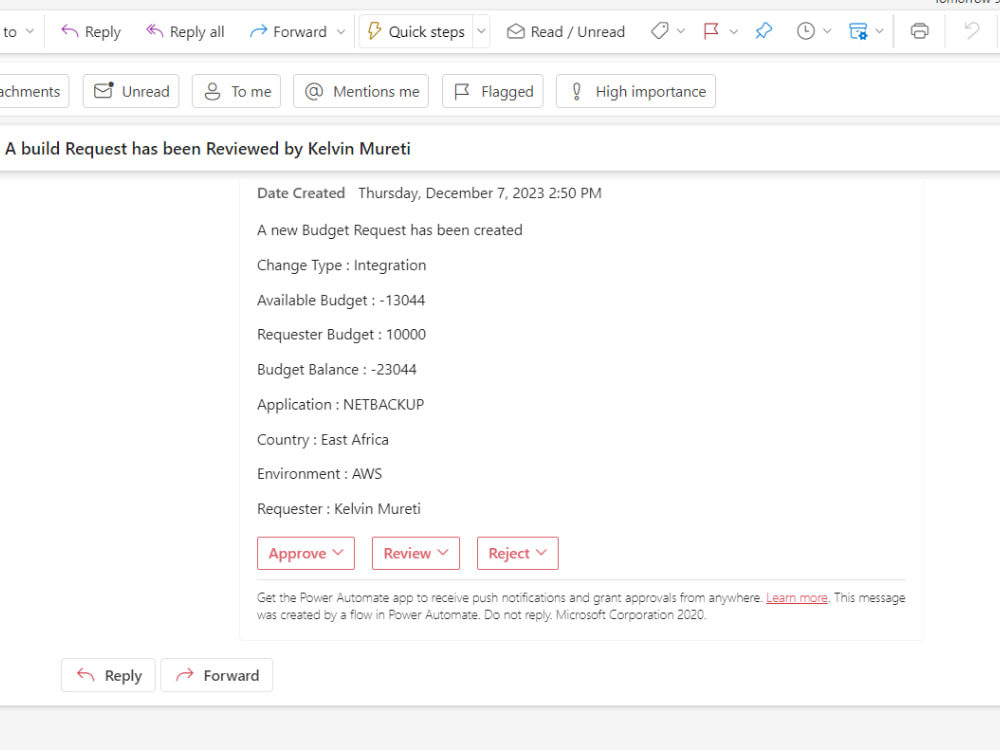Click 'Budget Balance : -23044' text
The height and width of the screenshot is (750, 1000).
(x=337, y=370)
